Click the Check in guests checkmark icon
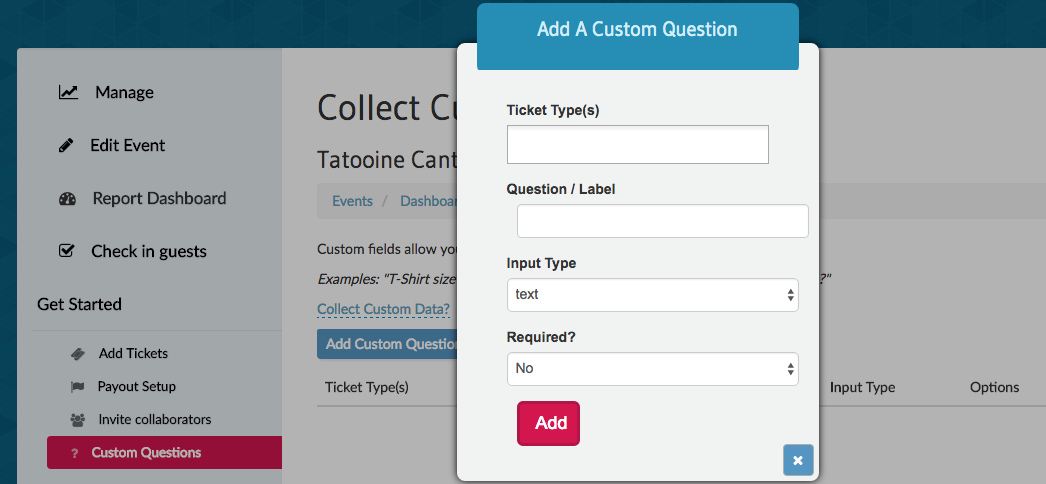 pyautogui.click(x=67, y=251)
